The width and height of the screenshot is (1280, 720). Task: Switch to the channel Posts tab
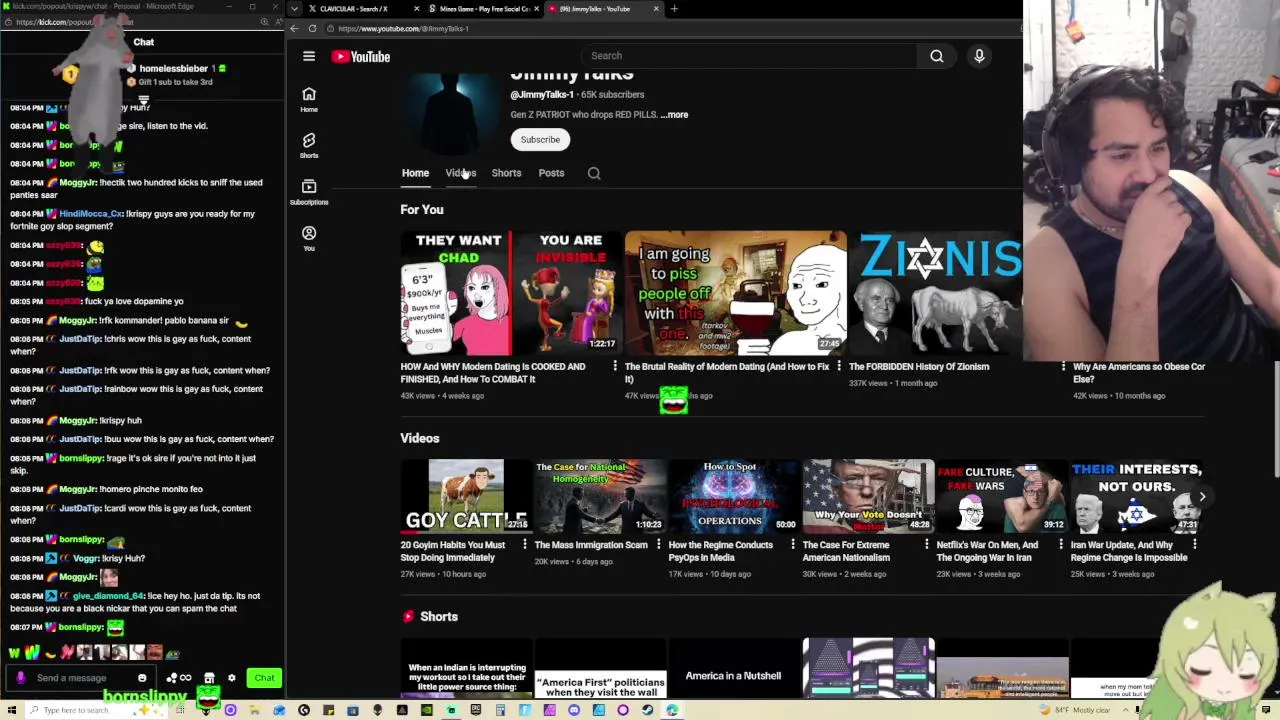(x=551, y=173)
